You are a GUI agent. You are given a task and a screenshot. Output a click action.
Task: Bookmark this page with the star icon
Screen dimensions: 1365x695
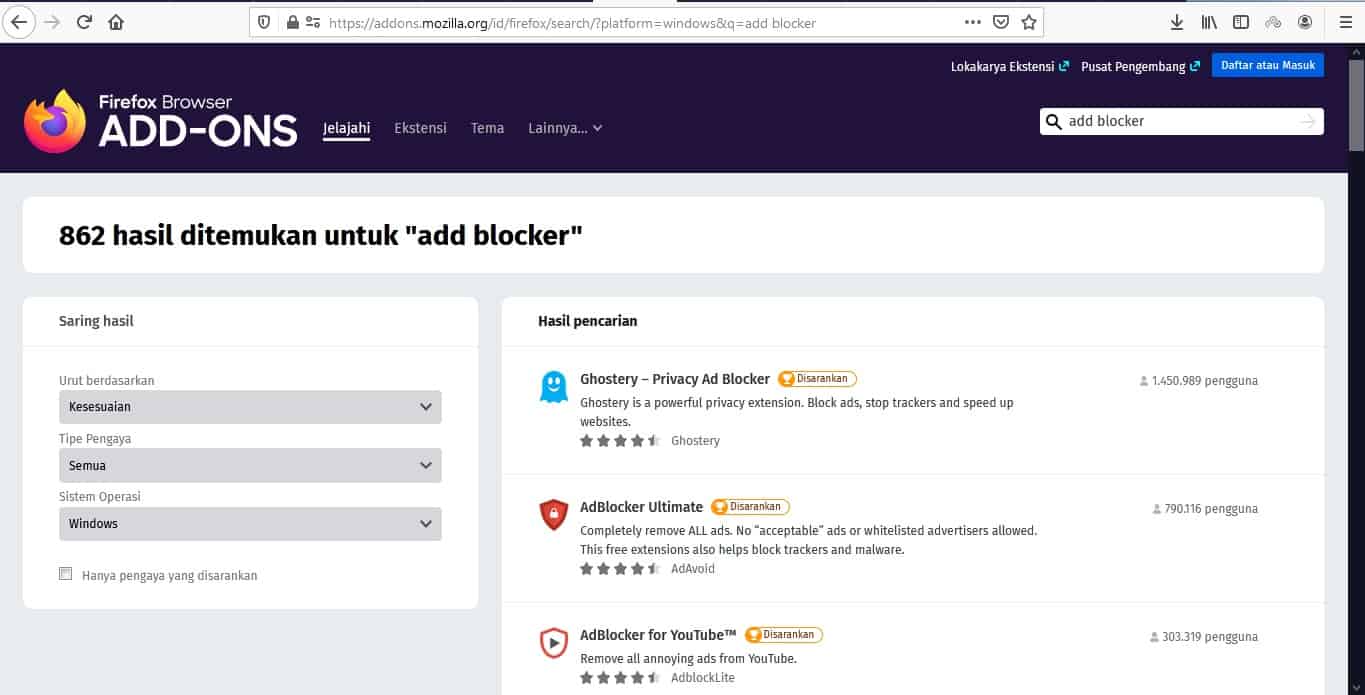click(x=1028, y=22)
